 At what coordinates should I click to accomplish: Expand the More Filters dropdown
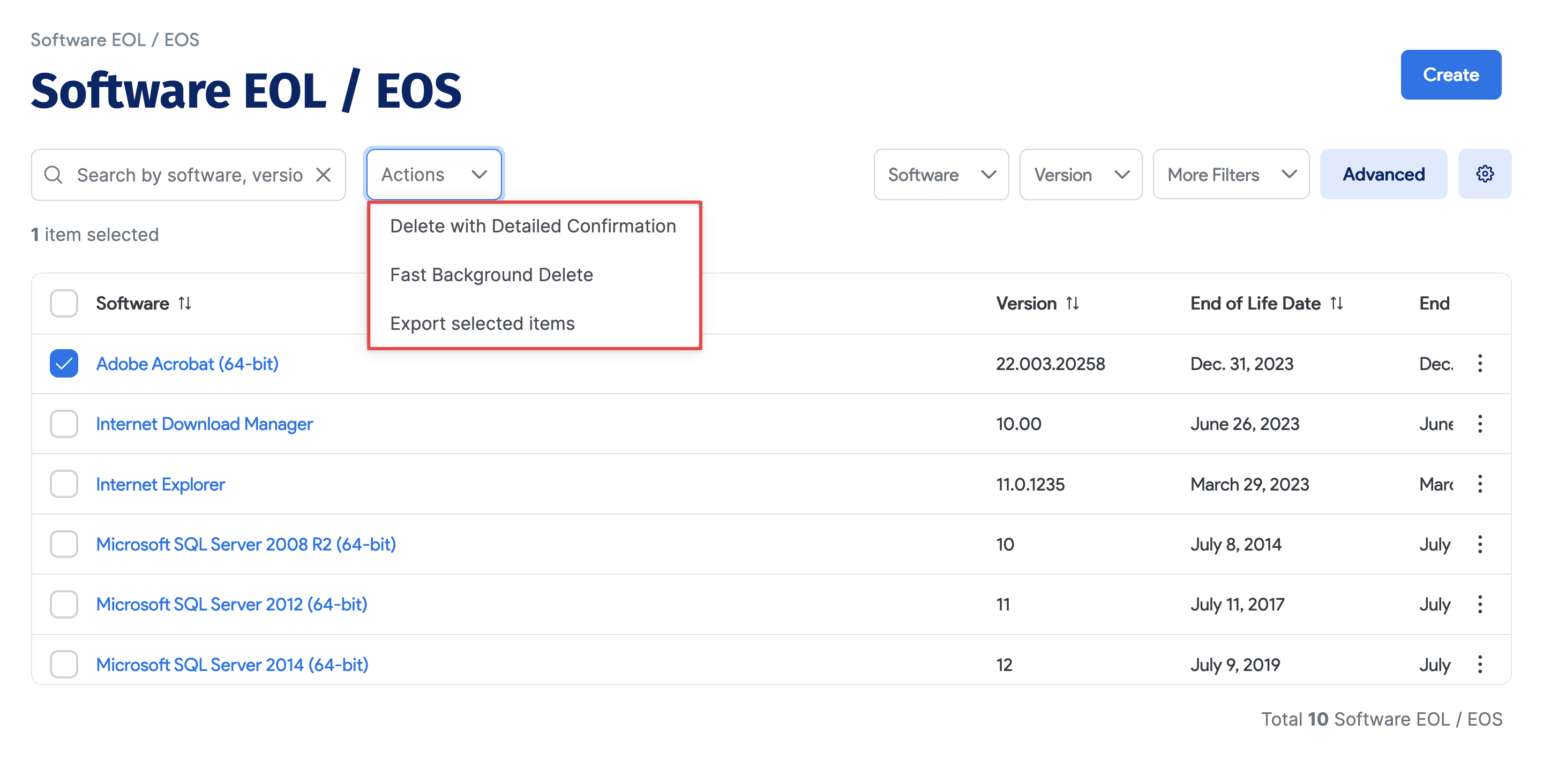pos(1230,174)
